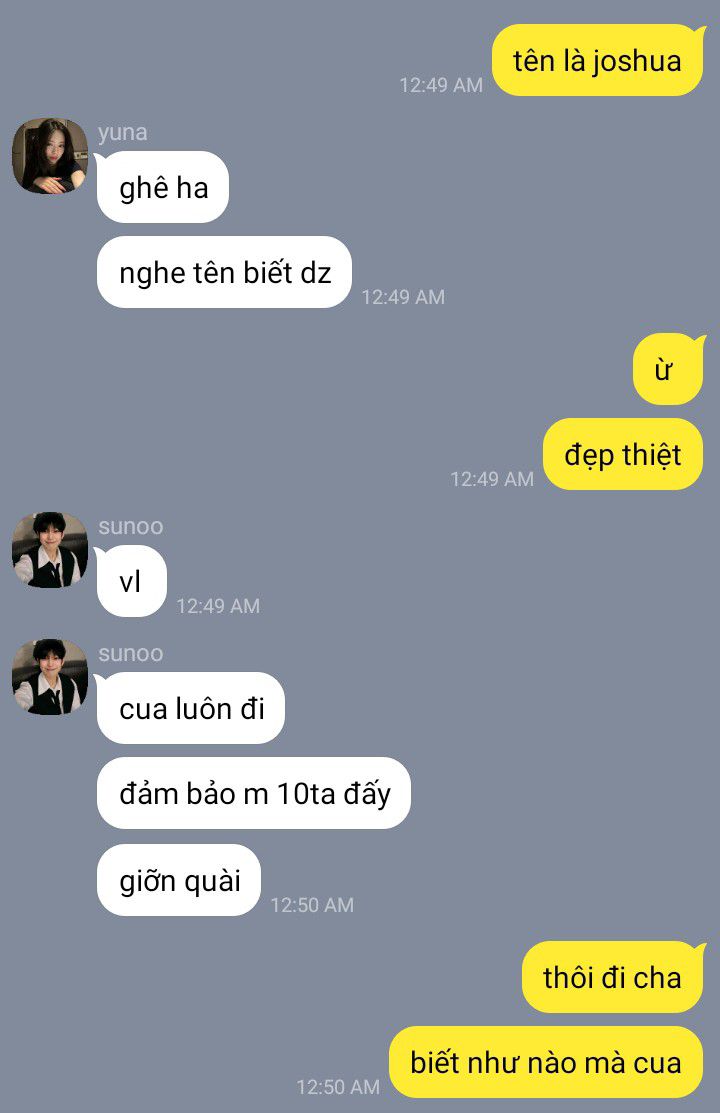Tap the 12:49 AM timestamp next to "vl"

[218, 606]
